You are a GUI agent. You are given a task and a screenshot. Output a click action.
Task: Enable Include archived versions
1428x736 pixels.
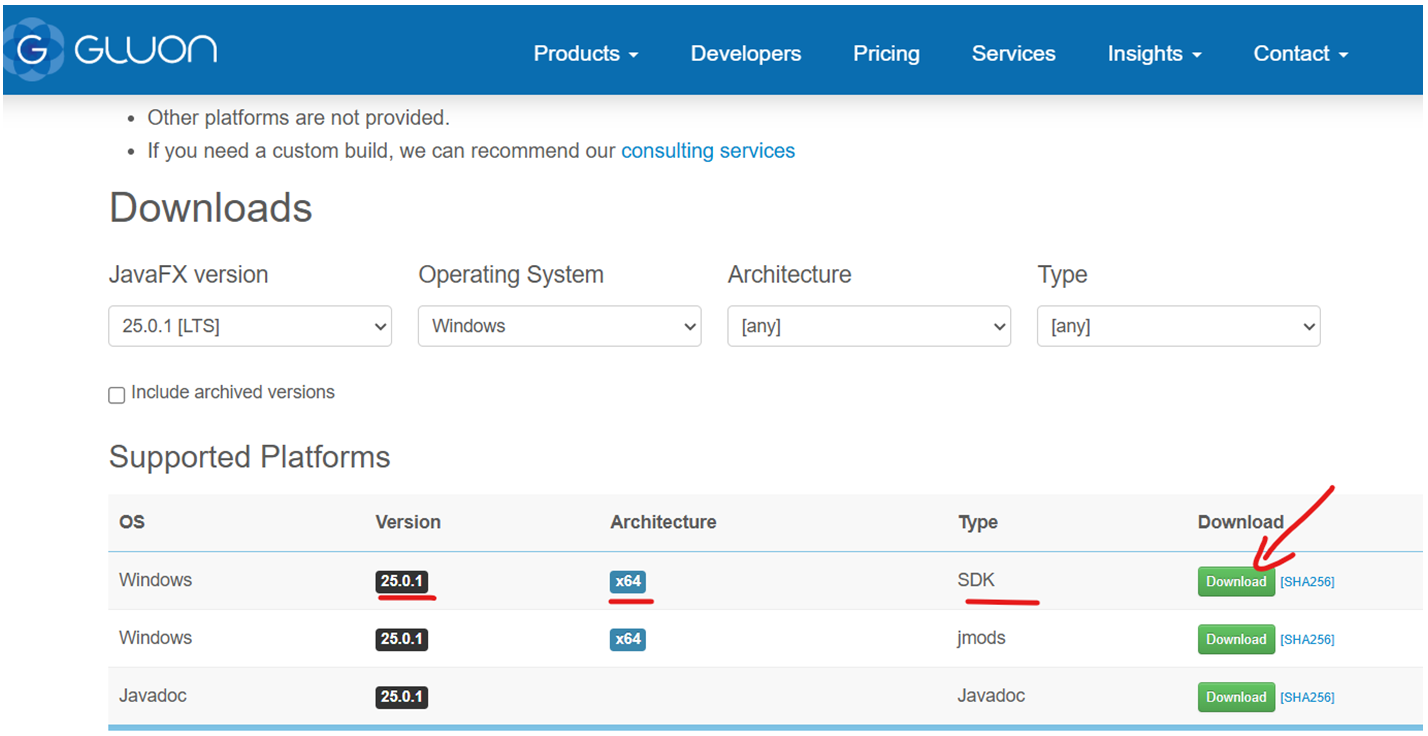point(116,395)
